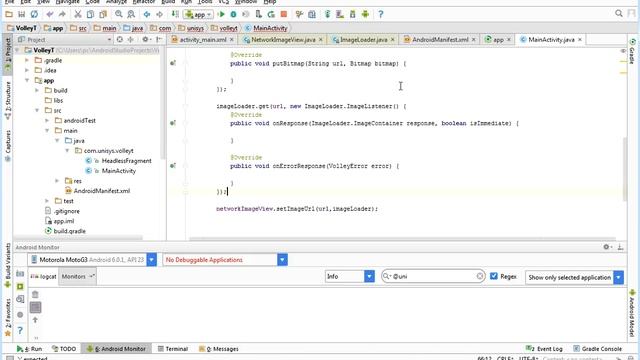Open the Terminal tool window
640x360 pixels.
(x=173, y=349)
